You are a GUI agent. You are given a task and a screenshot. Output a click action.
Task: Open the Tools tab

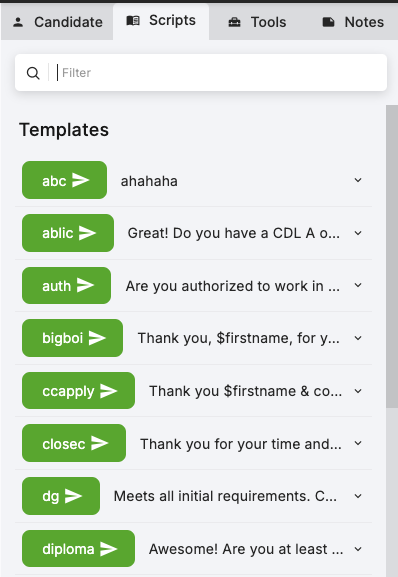tap(257, 22)
